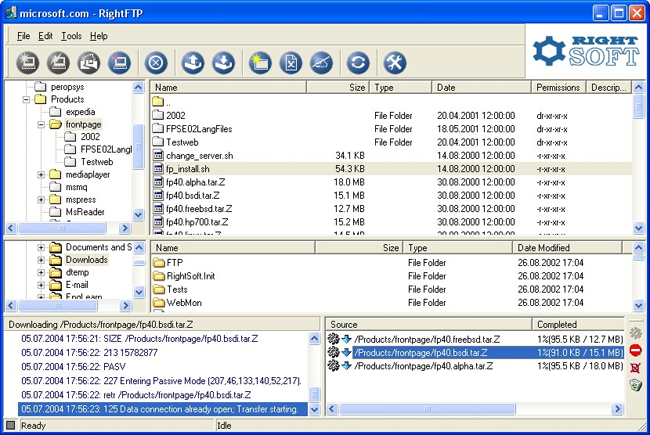The height and width of the screenshot is (435, 650).
Task: Click the download toolbar icon
Action: coord(223,63)
